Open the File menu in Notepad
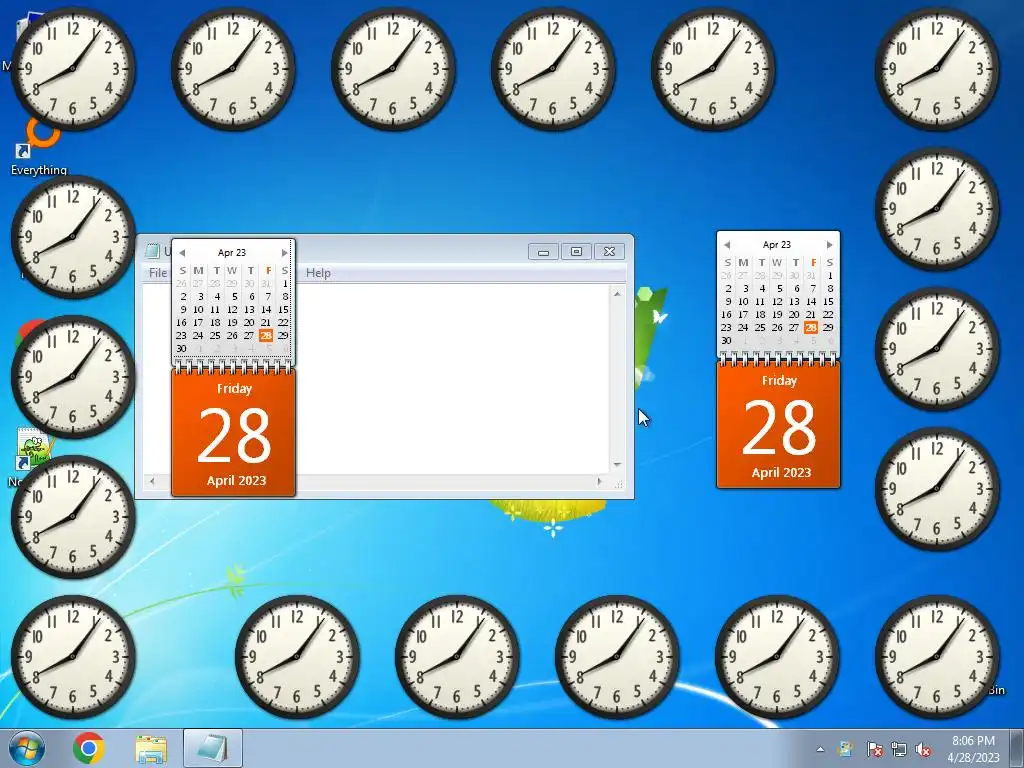Viewport: 1024px width, 768px height. 157,273
